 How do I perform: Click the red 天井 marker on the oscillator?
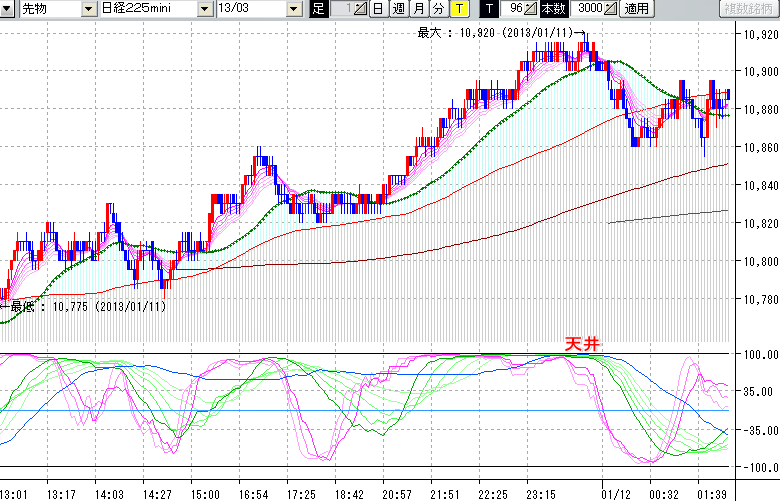582,343
